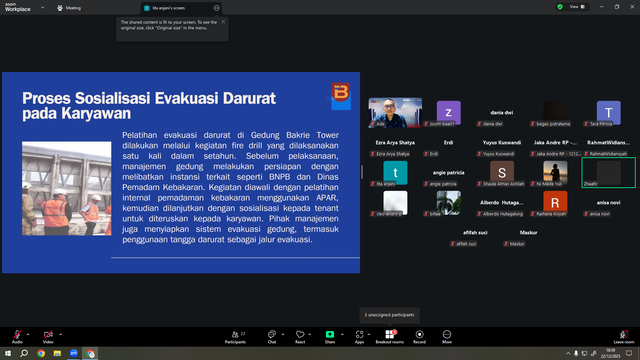Click the Zoom Workplace logo

(18, 7)
